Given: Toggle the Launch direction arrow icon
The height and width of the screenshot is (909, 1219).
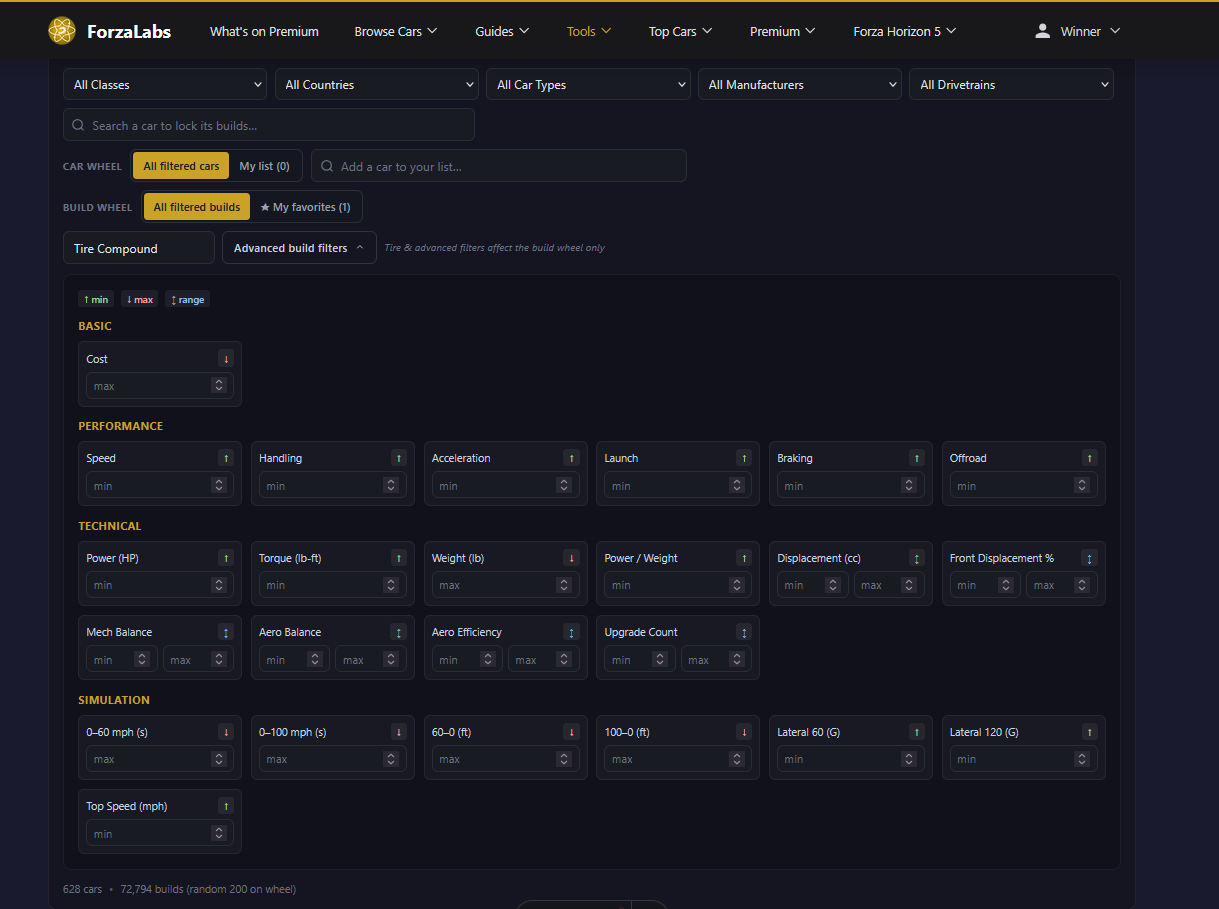Looking at the screenshot, I should pos(744,458).
